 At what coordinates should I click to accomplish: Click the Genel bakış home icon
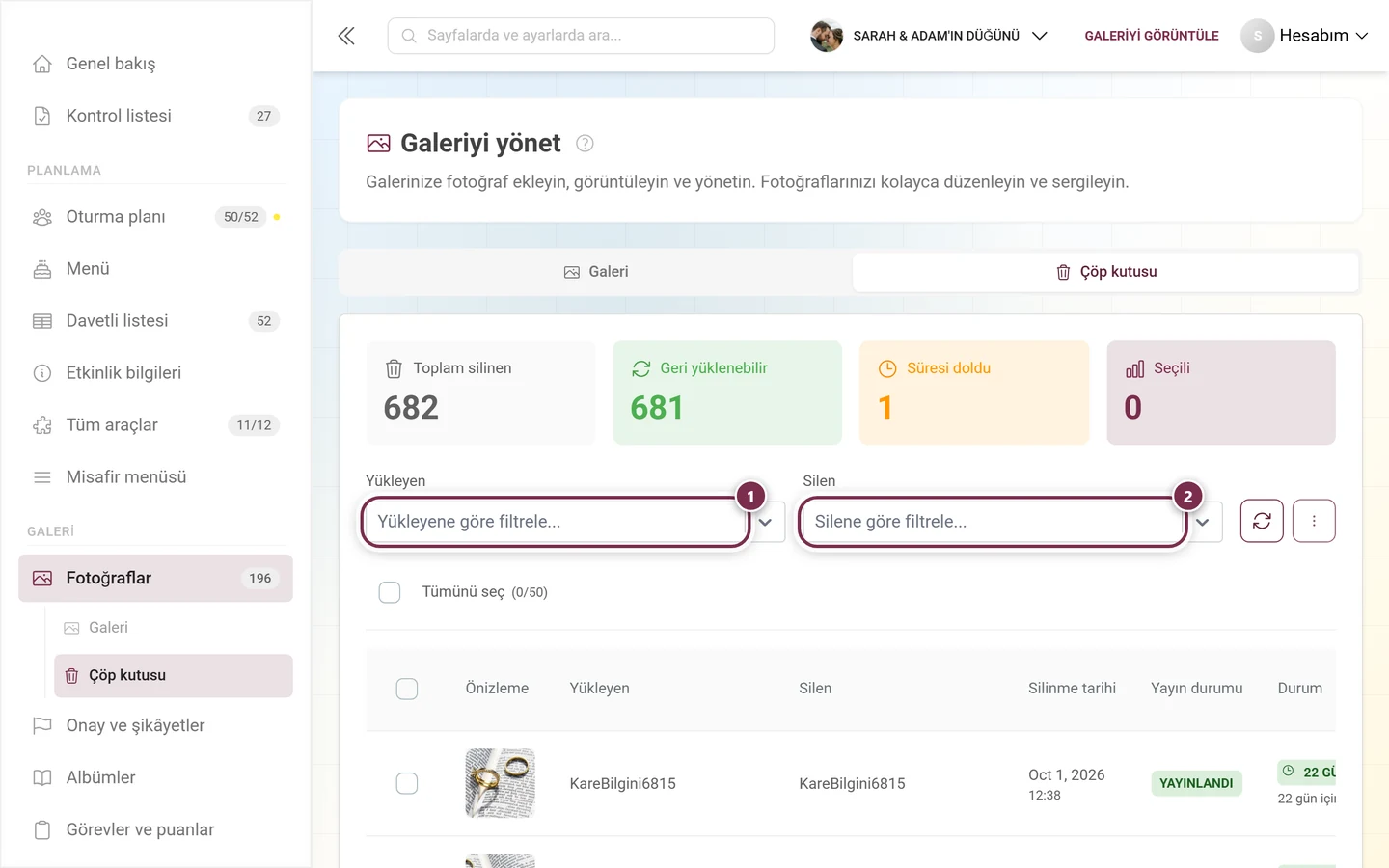[42, 64]
